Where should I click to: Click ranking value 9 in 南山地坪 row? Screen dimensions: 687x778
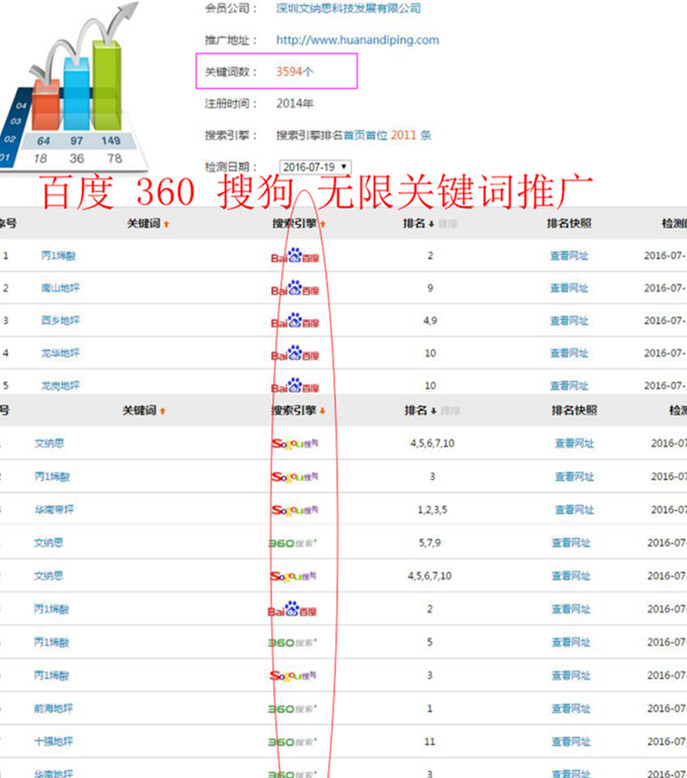(430, 288)
